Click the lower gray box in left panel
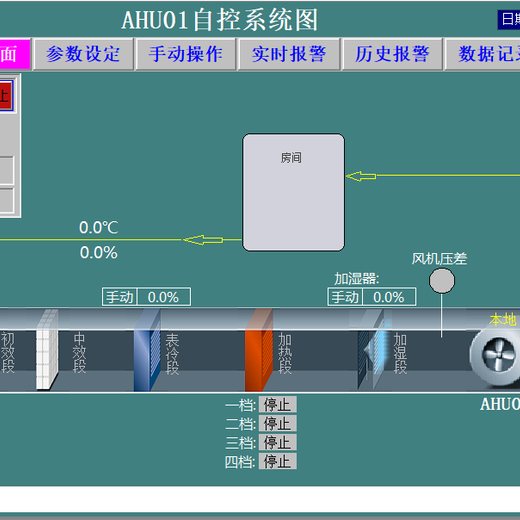The image size is (520, 520). 7,200
